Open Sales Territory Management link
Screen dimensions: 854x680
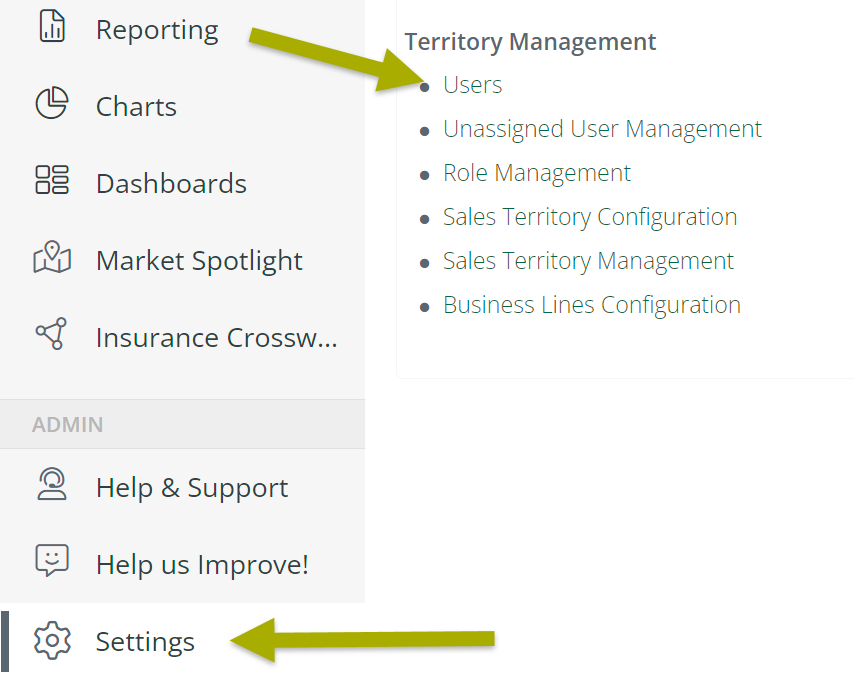tap(588, 261)
